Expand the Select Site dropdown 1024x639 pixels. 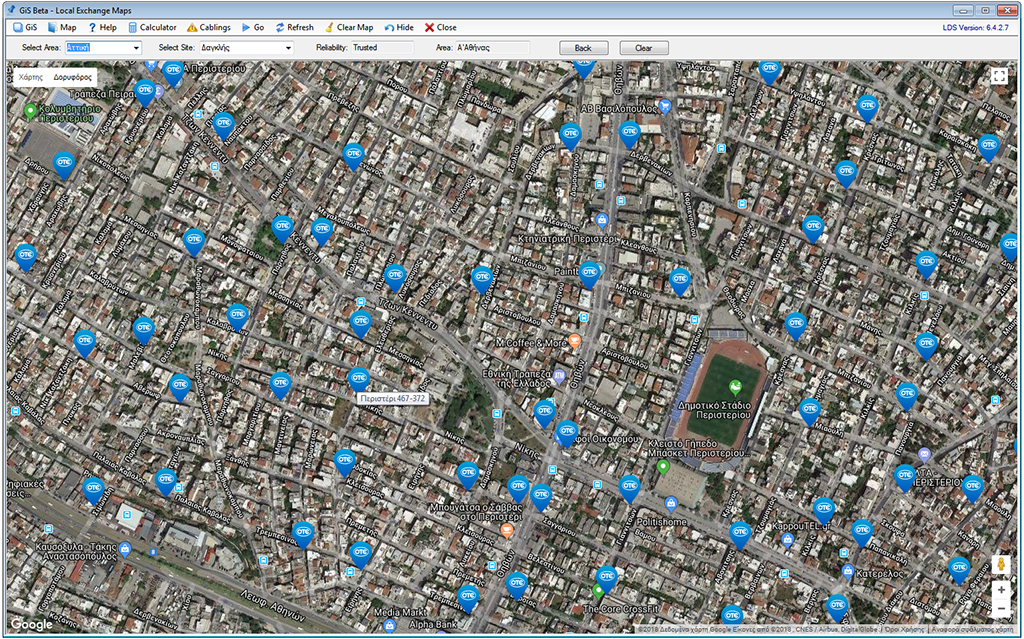[288, 48]
